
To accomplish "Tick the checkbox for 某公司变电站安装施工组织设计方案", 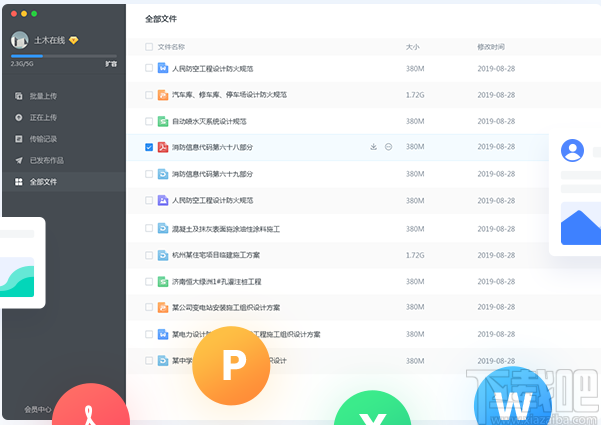I will (x=149, y=307).
